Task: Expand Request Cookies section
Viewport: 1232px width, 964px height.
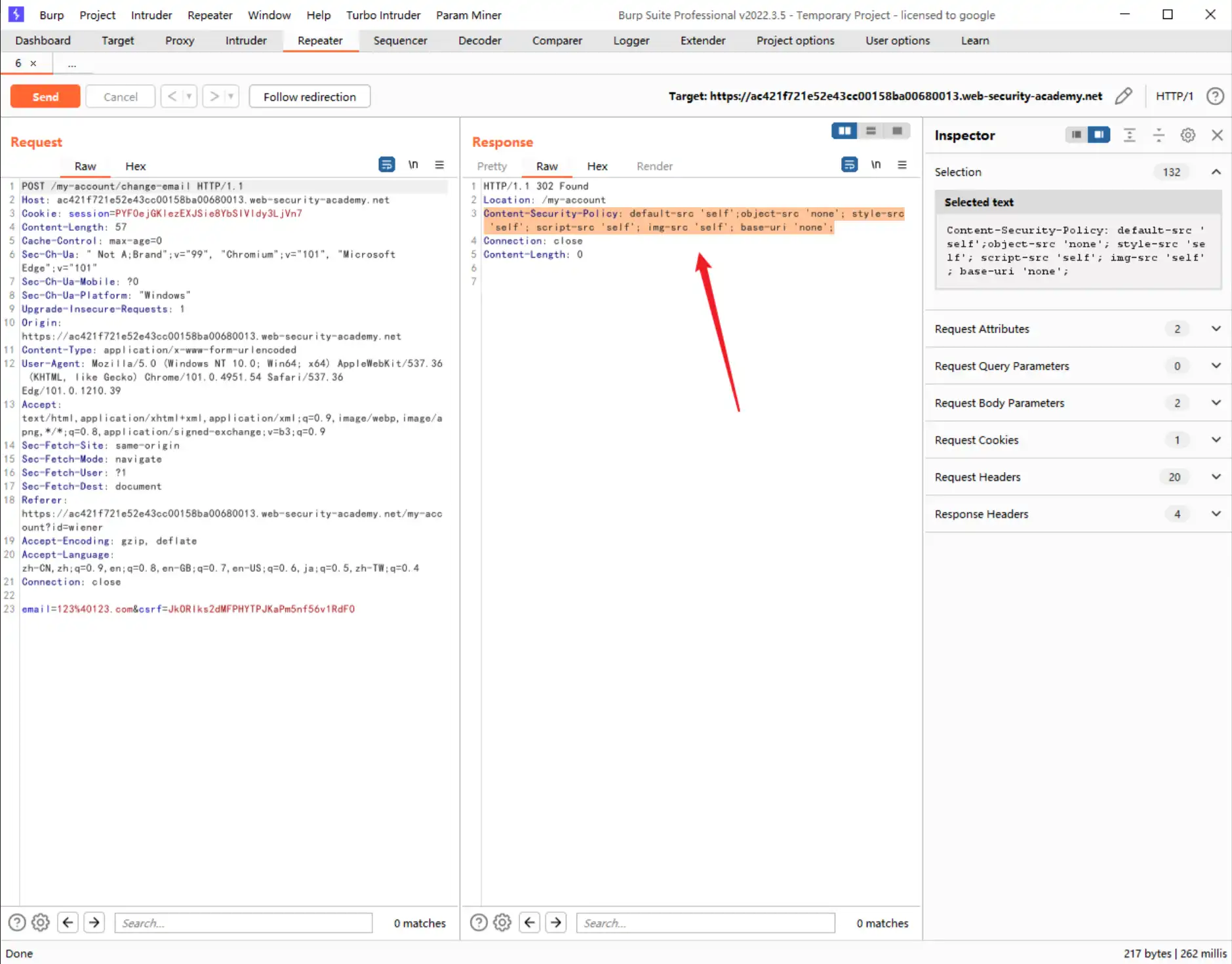Action: click(1216, 440)
